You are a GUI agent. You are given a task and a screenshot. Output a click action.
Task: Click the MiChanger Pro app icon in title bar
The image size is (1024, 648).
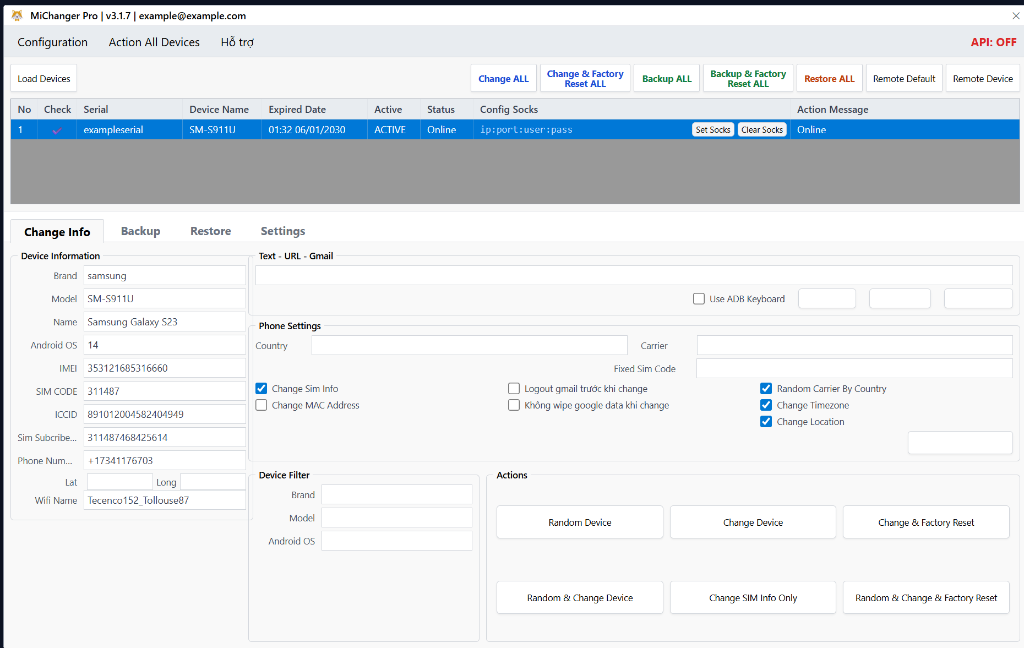tap(17, 15)
